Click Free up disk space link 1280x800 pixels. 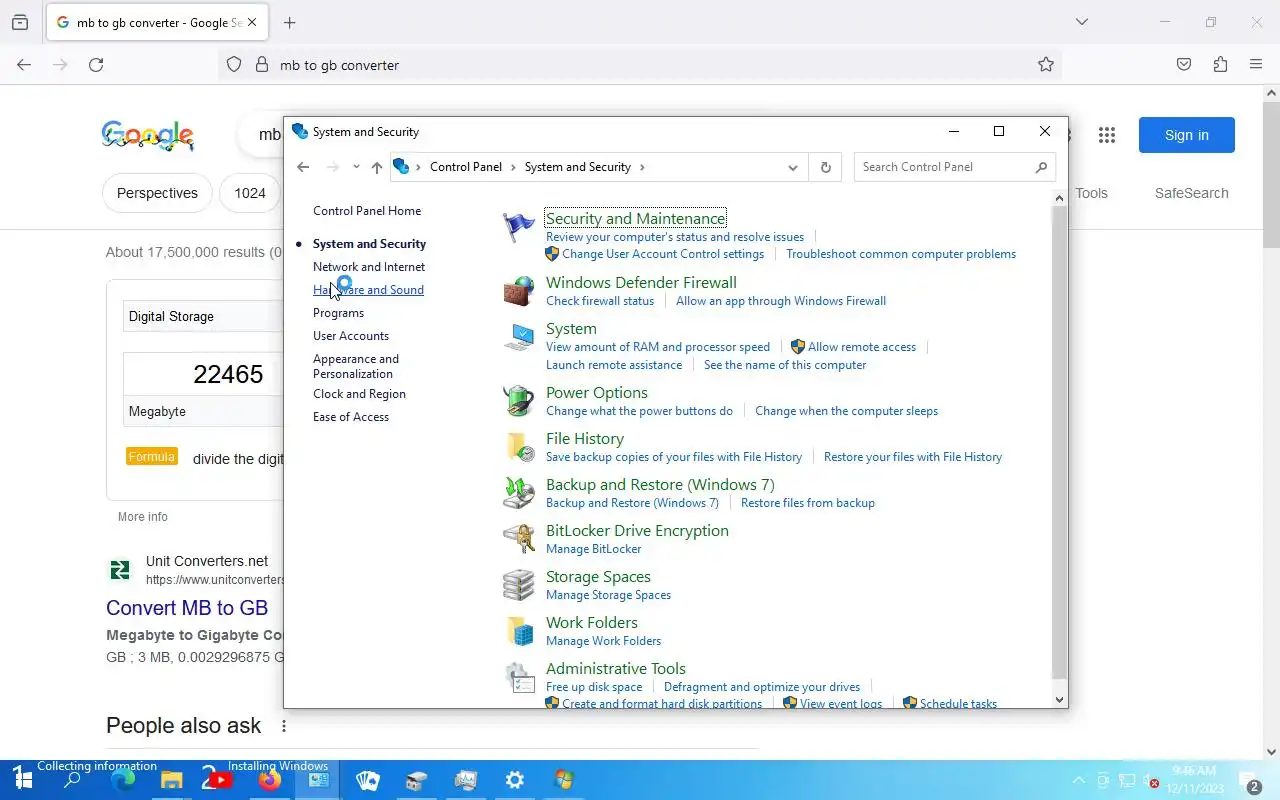pyautogui.click(x=594, y=687)
